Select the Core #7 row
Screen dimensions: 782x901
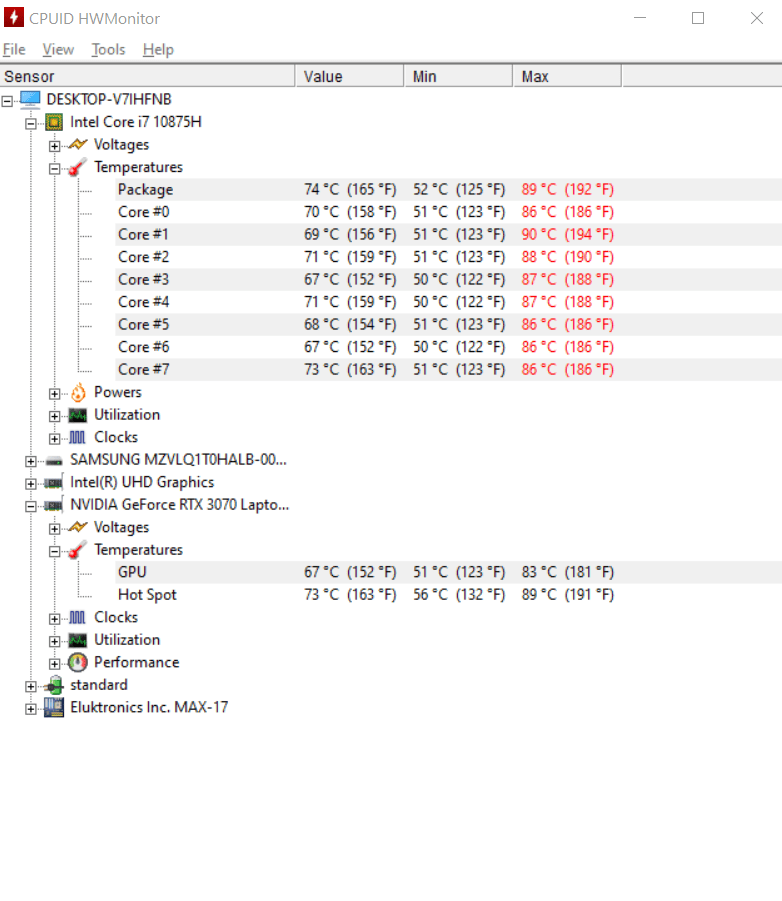(x=448, y=369)
